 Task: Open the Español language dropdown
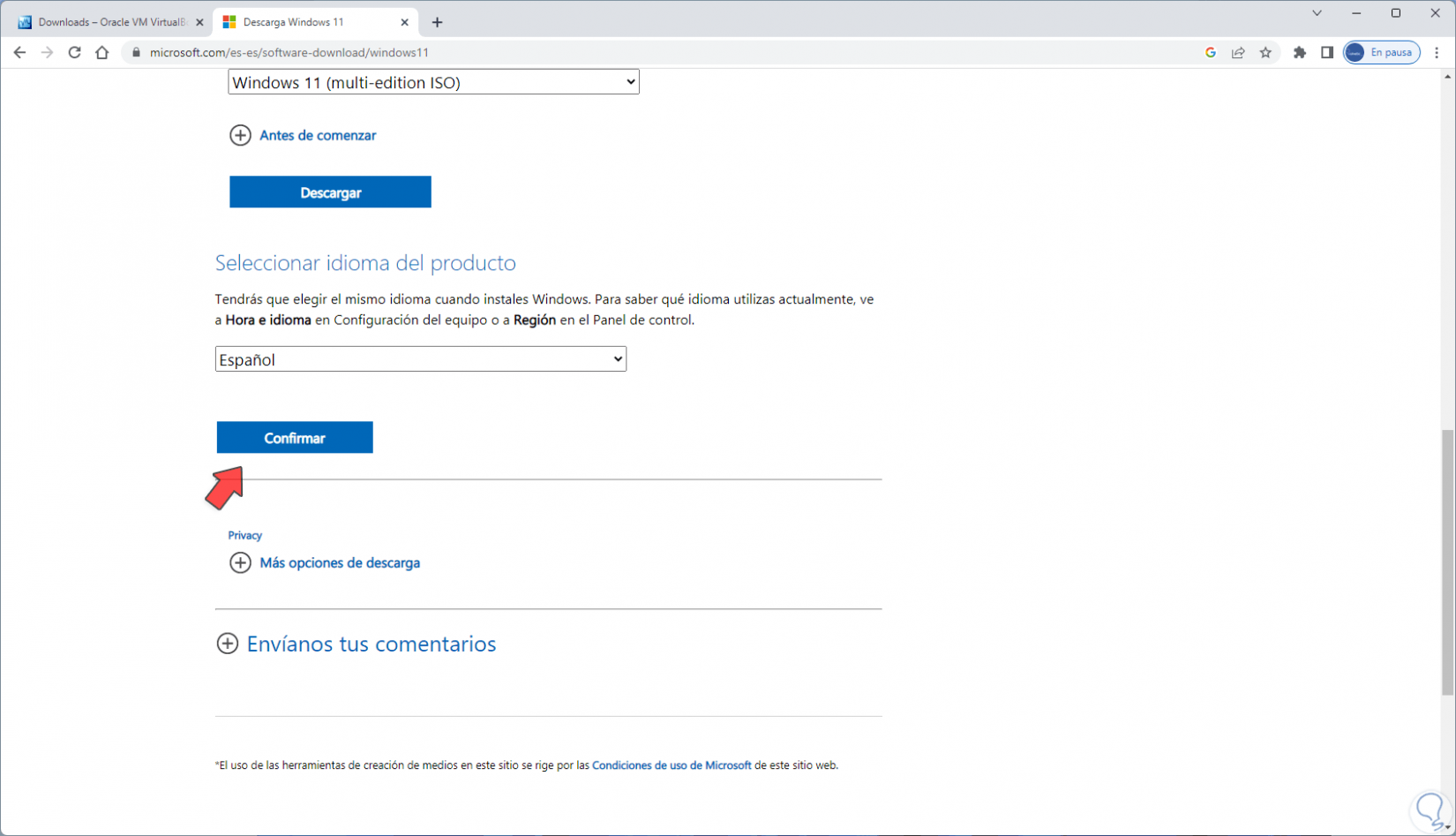point(421,359)
